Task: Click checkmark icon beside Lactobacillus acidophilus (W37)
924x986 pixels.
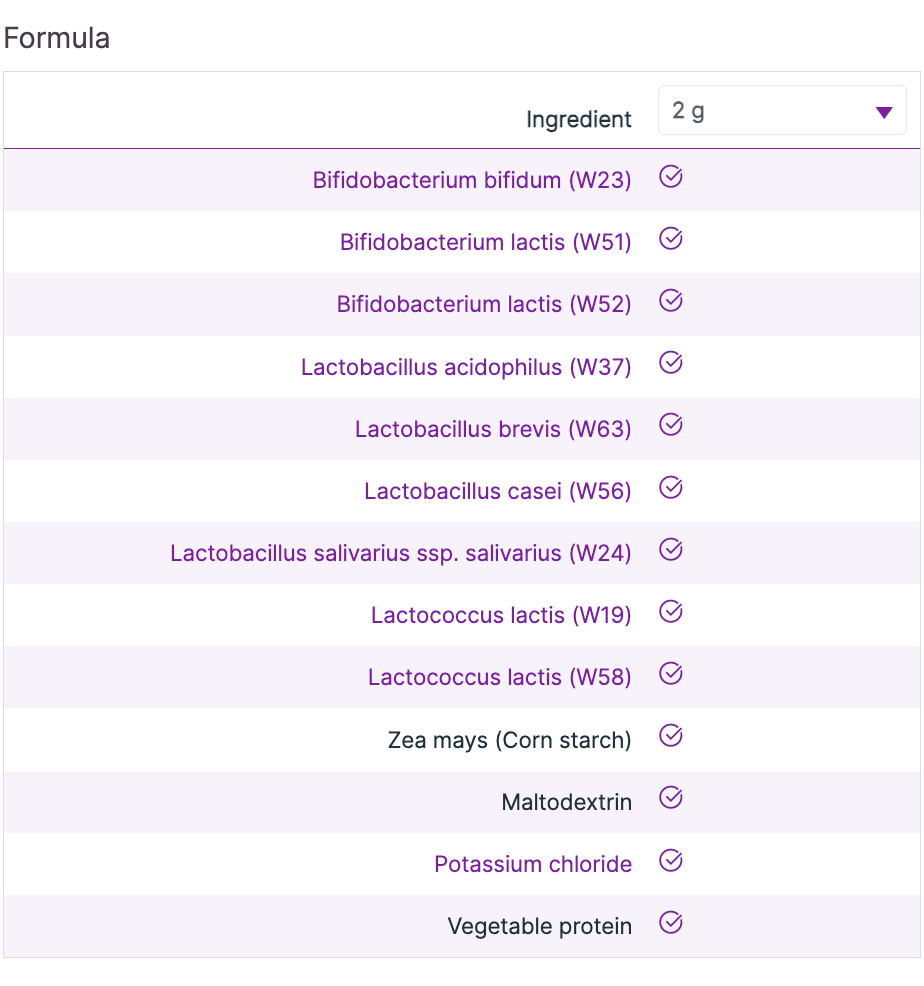Action: coord(671,364)
